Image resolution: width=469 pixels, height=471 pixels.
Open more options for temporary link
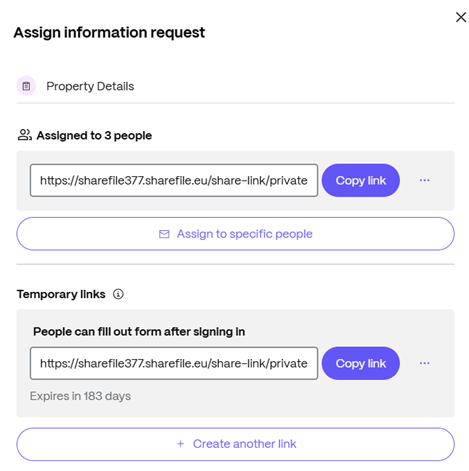424,363
